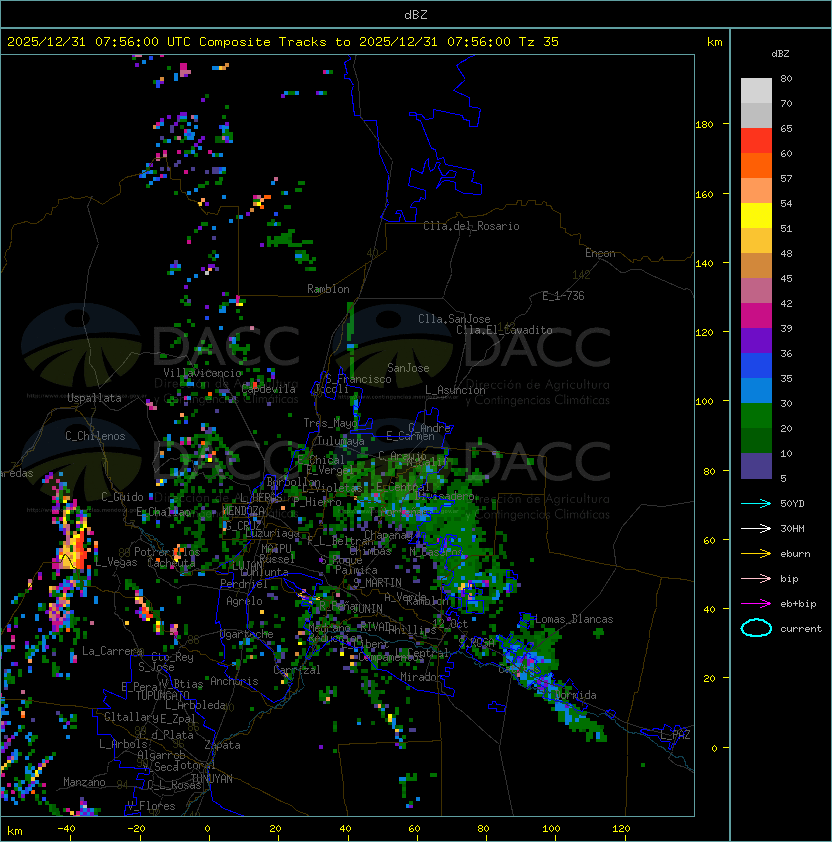Click the cyan 'current' ellipse symbol

point(756,628)
